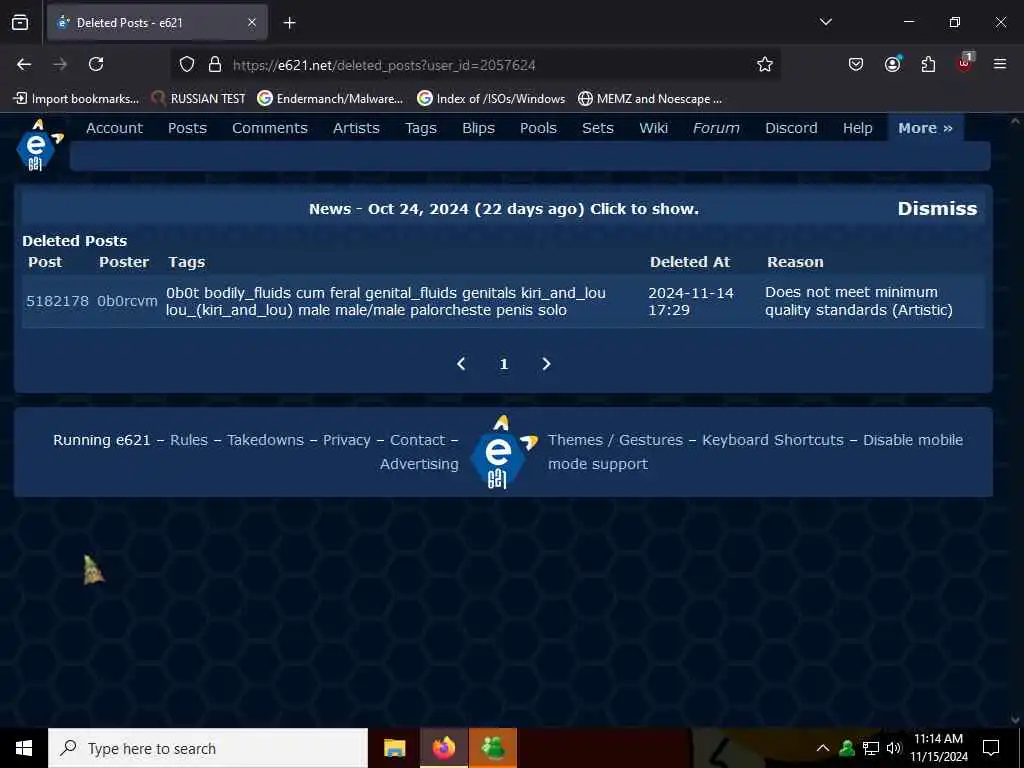This screenshot has height=768, width=1024.
Task: Switch to Firefox taskbar icon
Action: coord(444,748)
